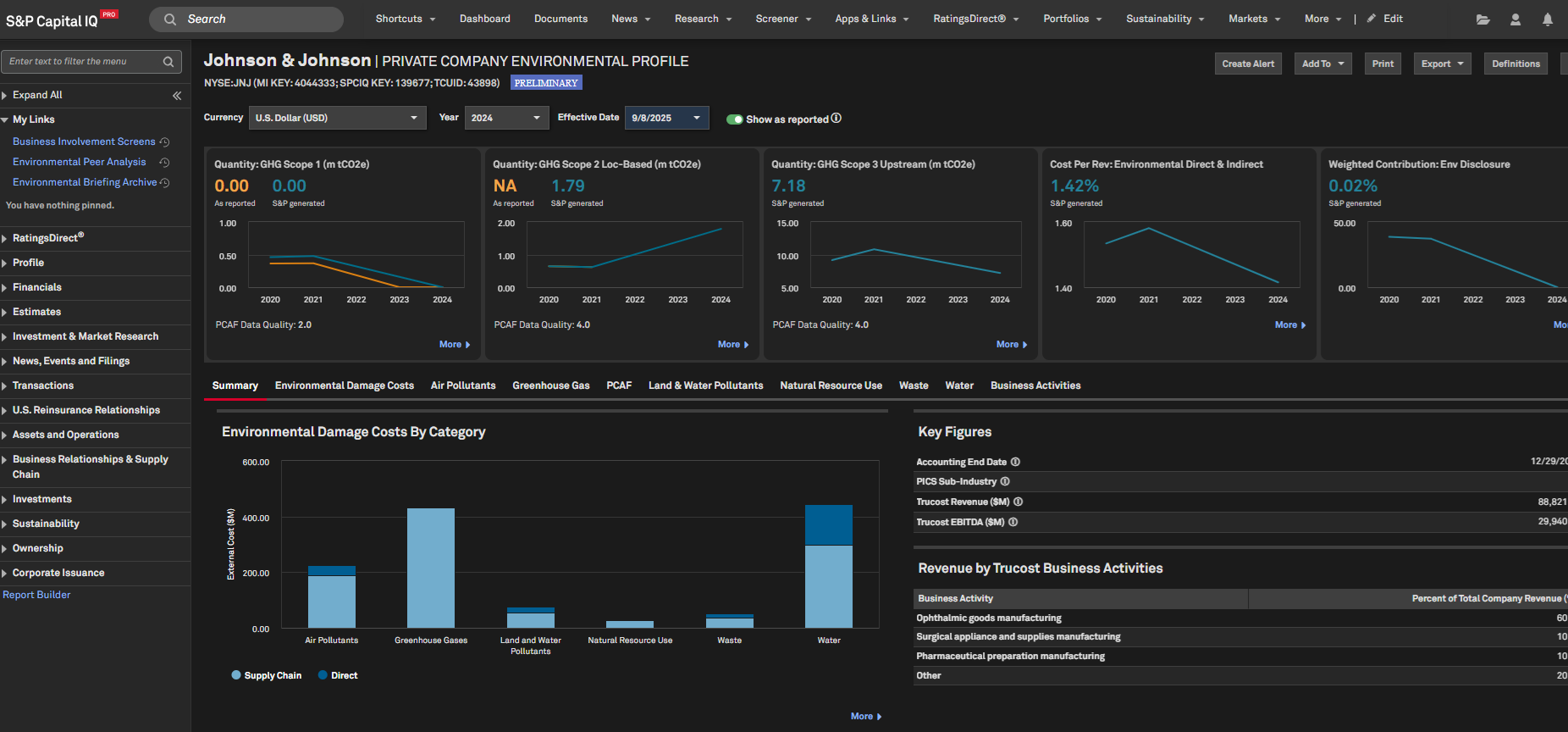Open the Report Builder link
Viewport: 1568px width, 732px height.
(36, 596)
